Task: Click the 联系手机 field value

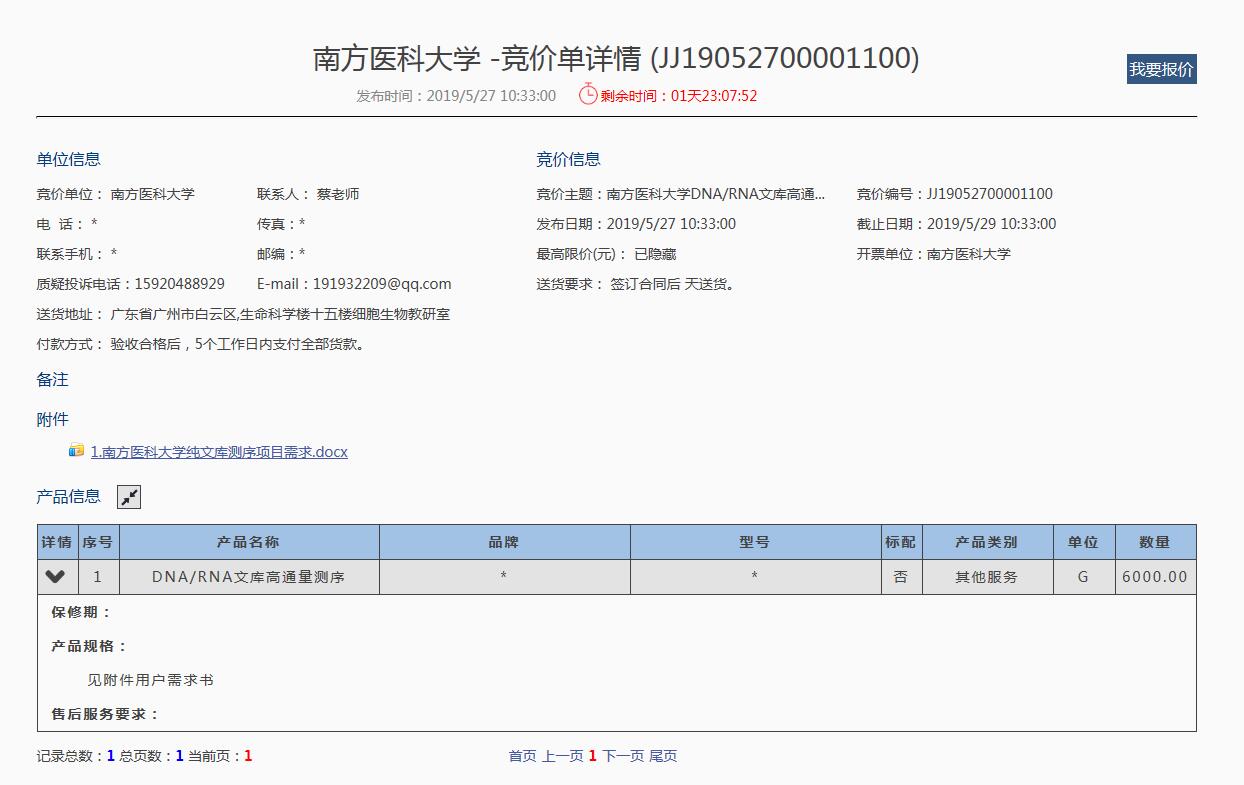Action: click(114, 255)
